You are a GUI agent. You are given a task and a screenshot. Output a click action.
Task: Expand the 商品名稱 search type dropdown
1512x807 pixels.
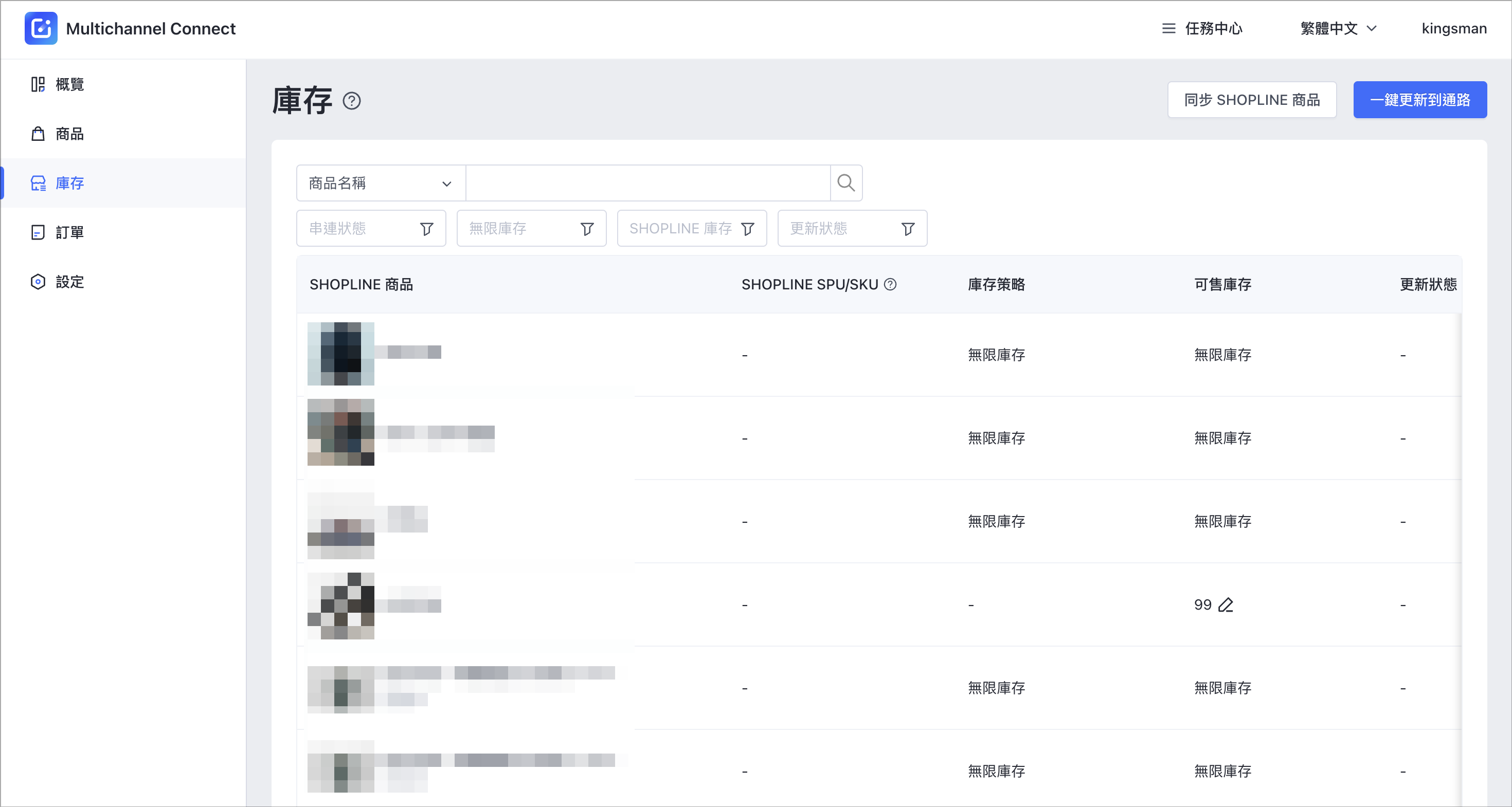click(x=381, y=183)
